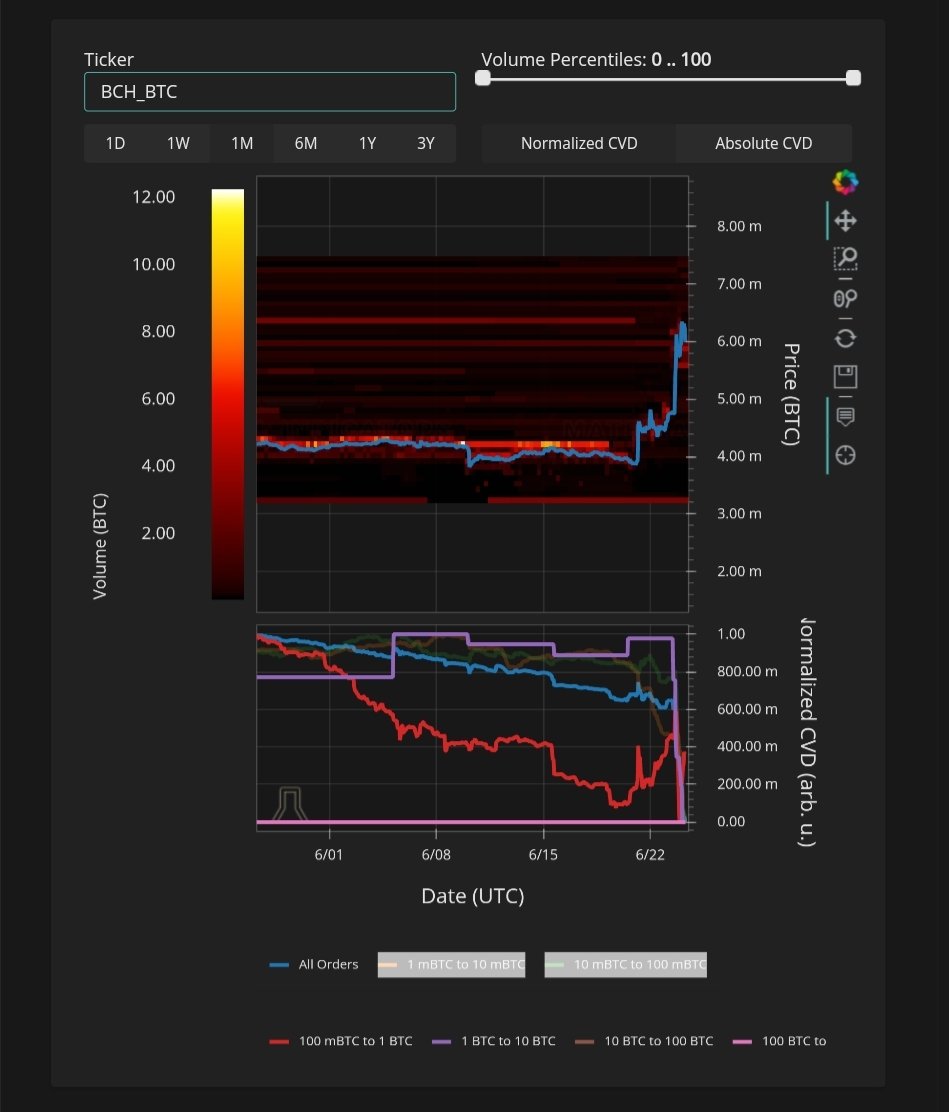The image size is (949, 1112).
Task: Click the Volume Percentiles label
Action: click(596, 60)
